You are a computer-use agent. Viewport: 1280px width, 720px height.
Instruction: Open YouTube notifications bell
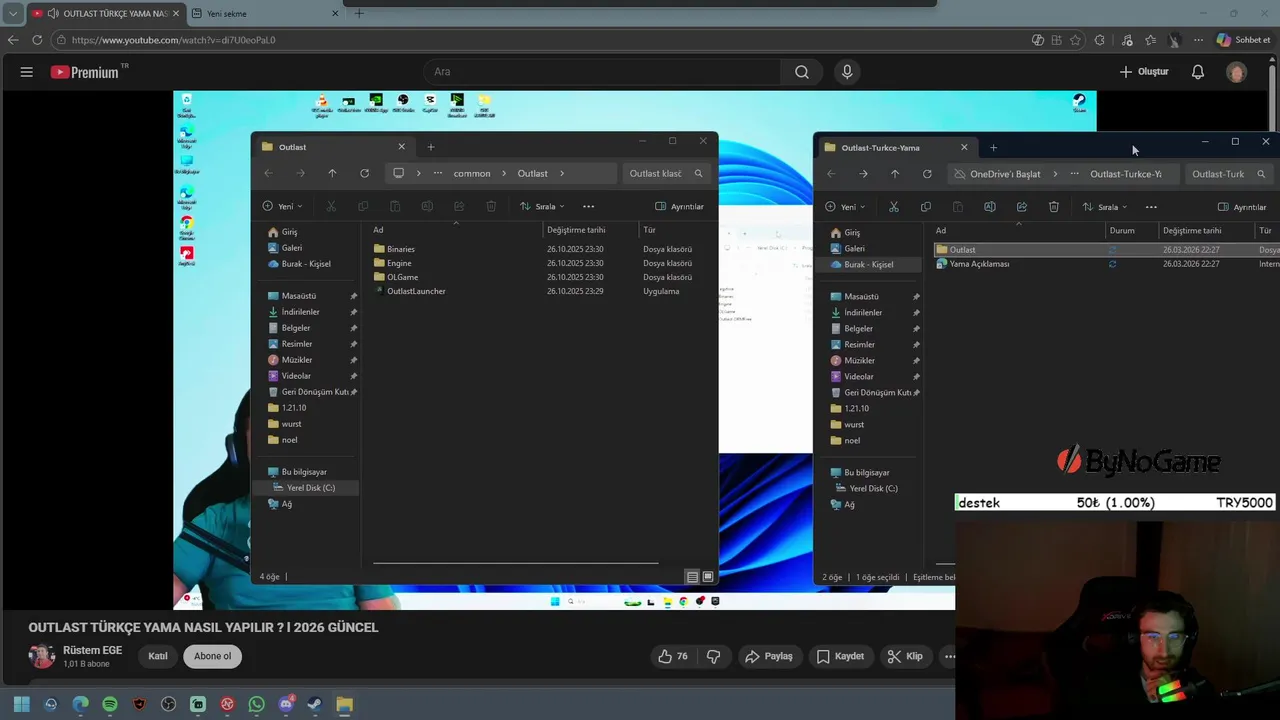click(1198, 72)
